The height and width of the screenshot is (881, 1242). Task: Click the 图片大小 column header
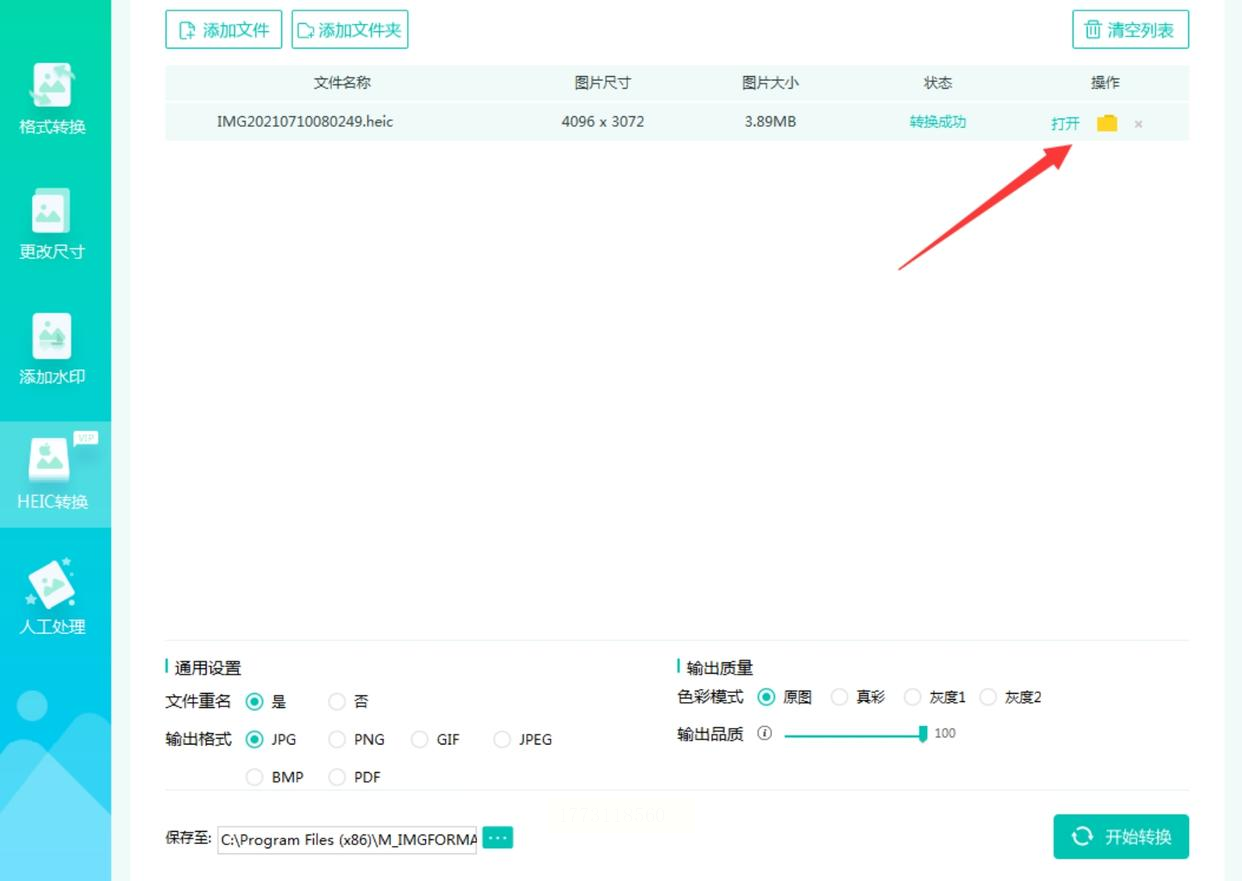pyautogui.click(x=770, y=83)
